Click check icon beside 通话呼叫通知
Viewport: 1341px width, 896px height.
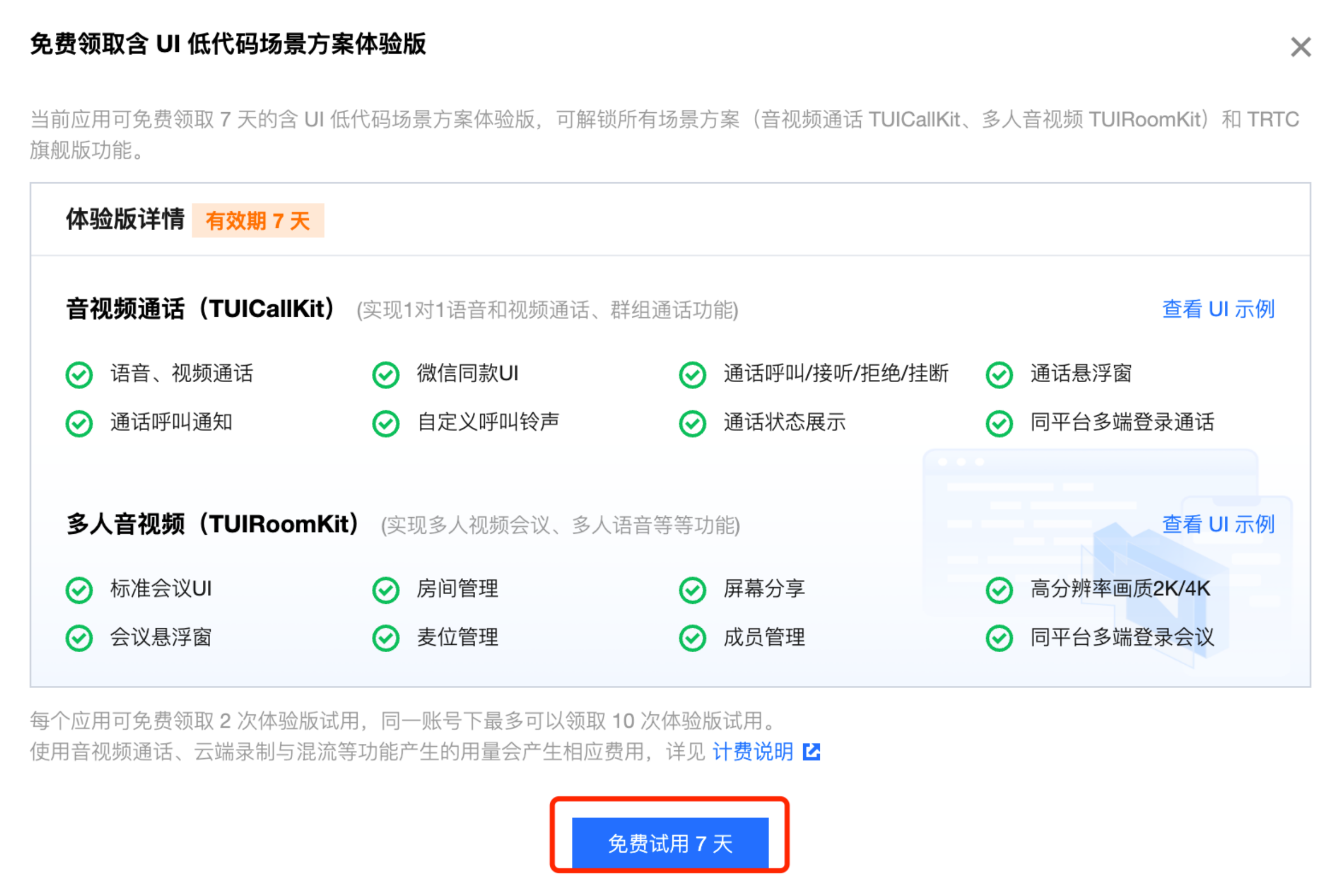(79, 423)
